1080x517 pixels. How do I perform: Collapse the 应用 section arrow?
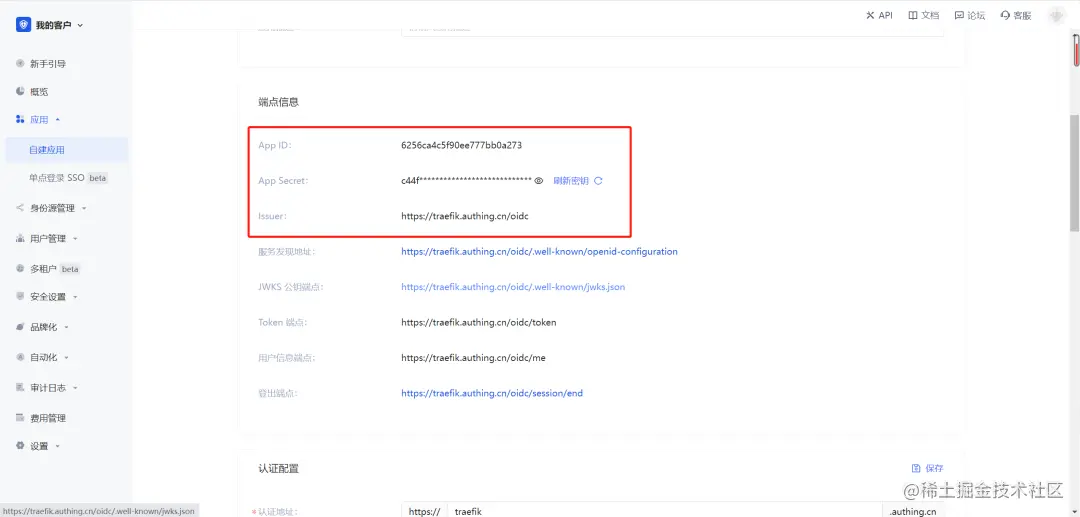58,119
